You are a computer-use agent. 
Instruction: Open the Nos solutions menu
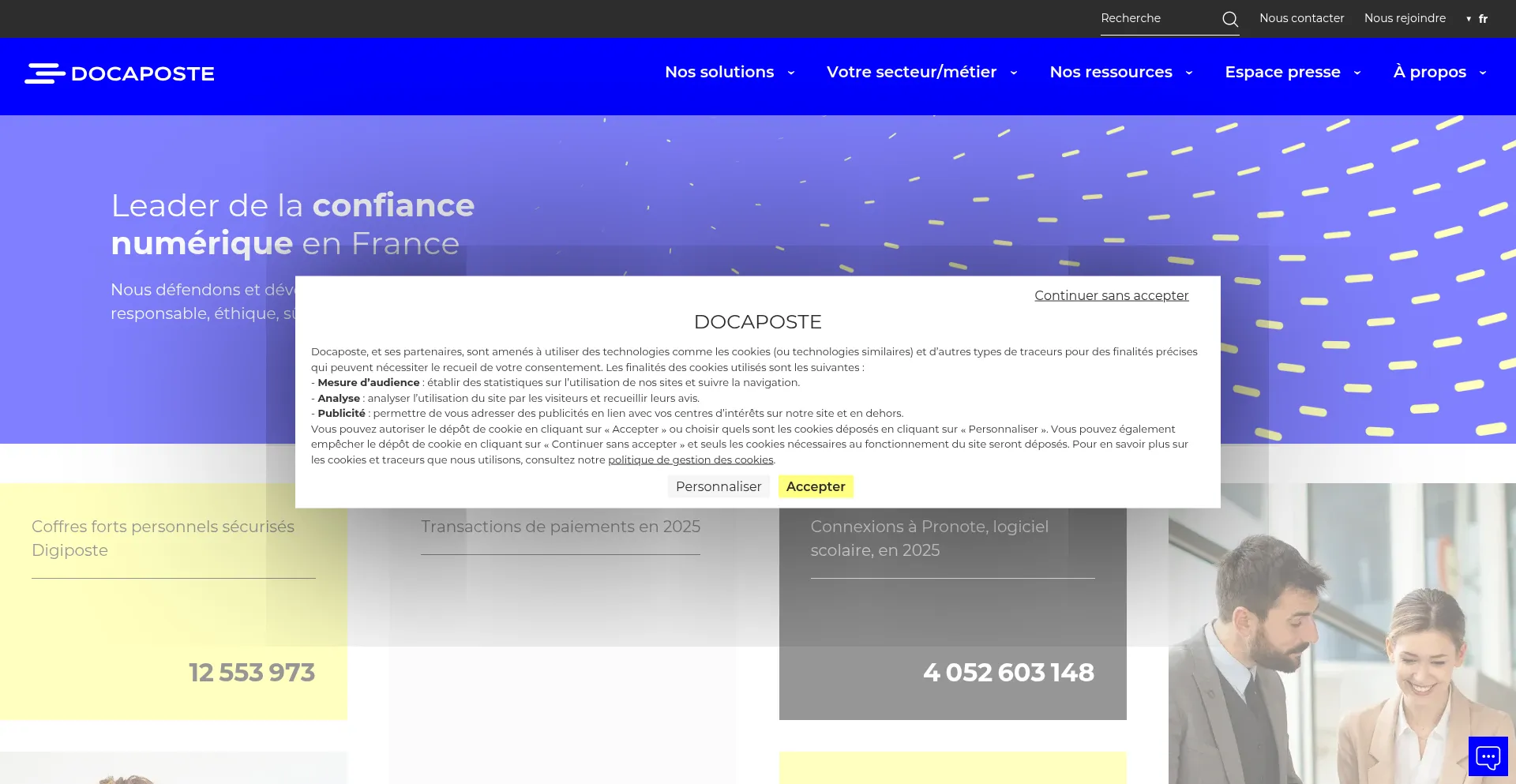point(719,72)
